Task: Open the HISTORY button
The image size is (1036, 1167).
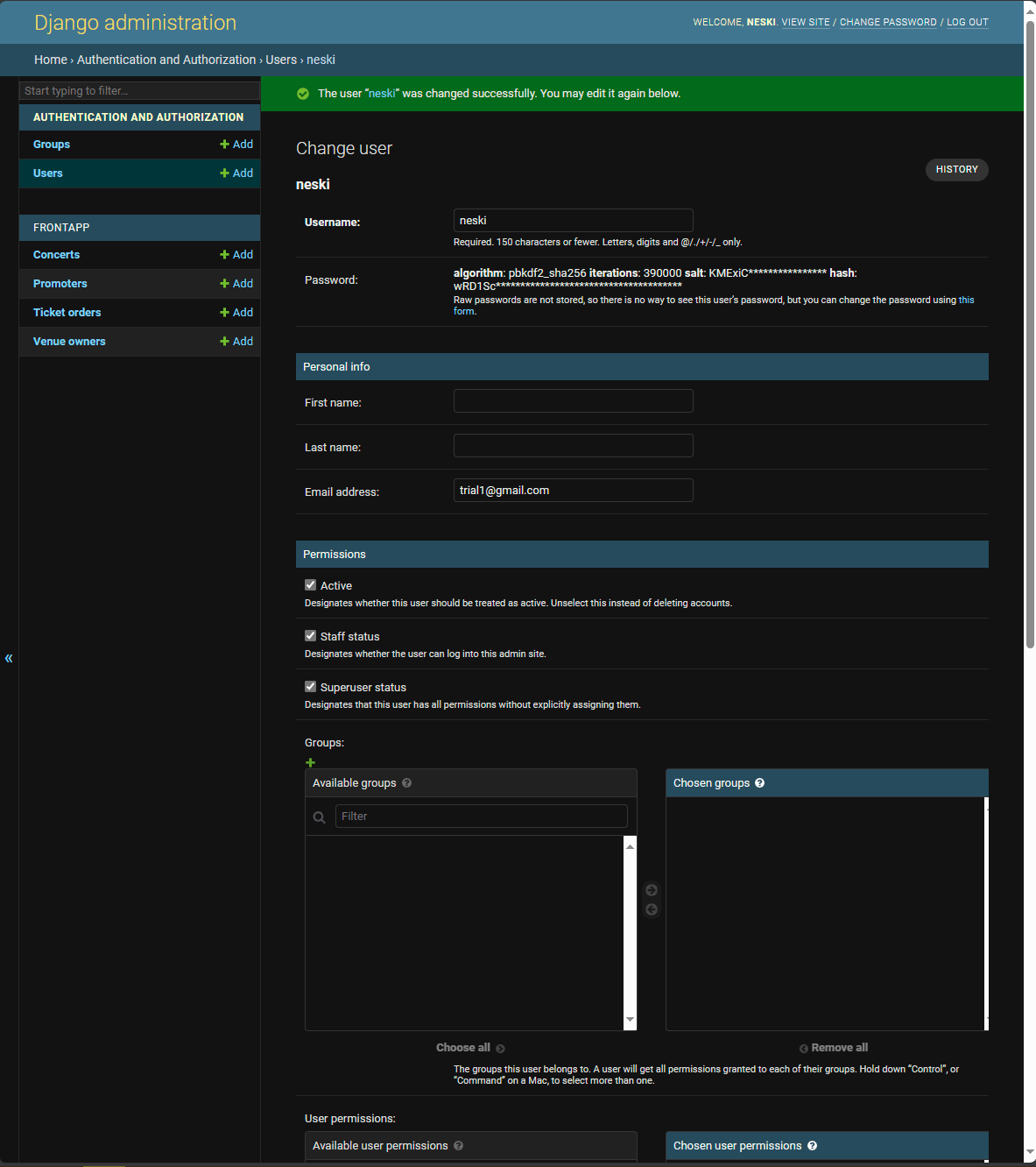Action: 956,170
